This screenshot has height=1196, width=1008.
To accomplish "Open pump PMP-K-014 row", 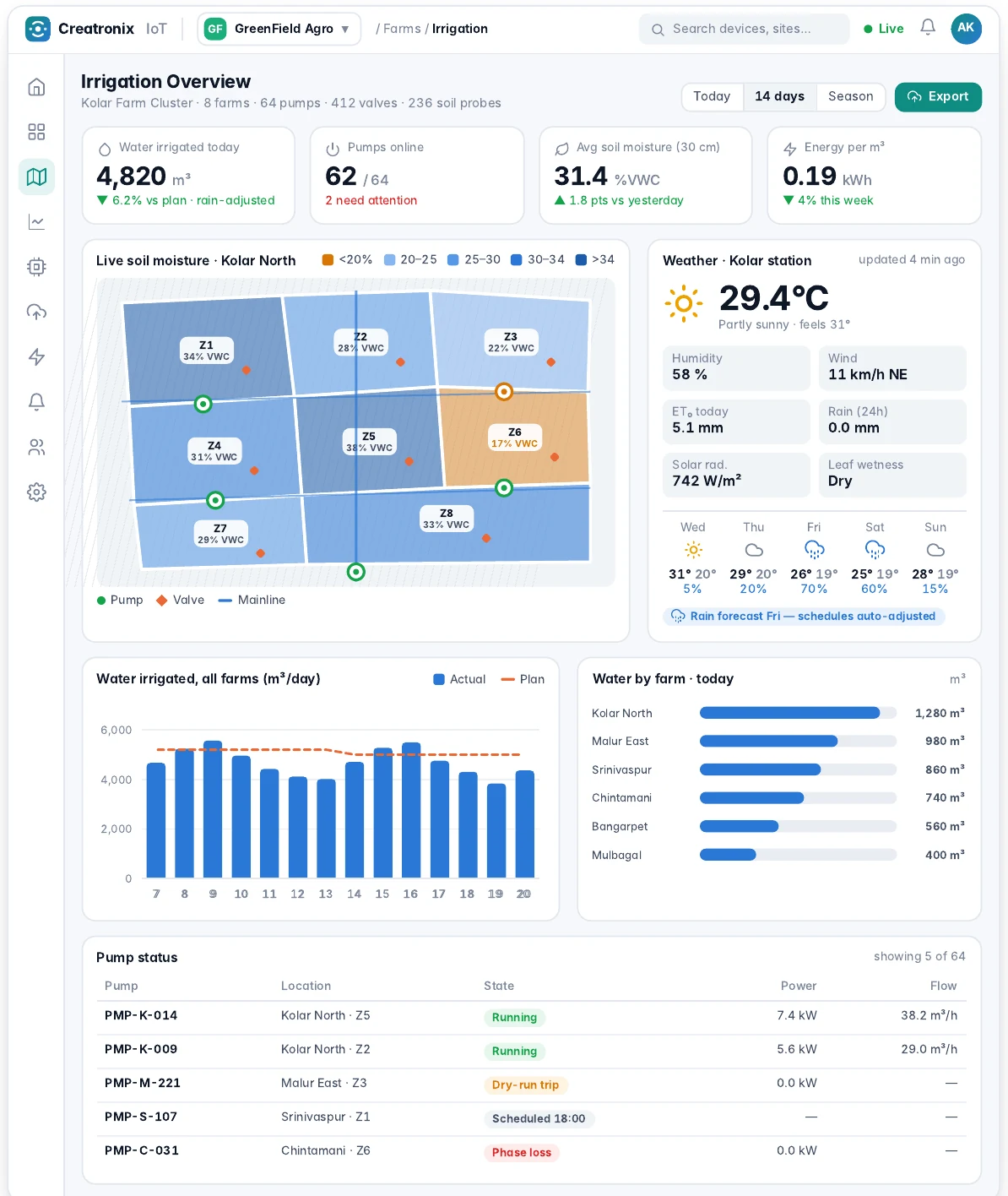I will click(x=531, y=1016).
